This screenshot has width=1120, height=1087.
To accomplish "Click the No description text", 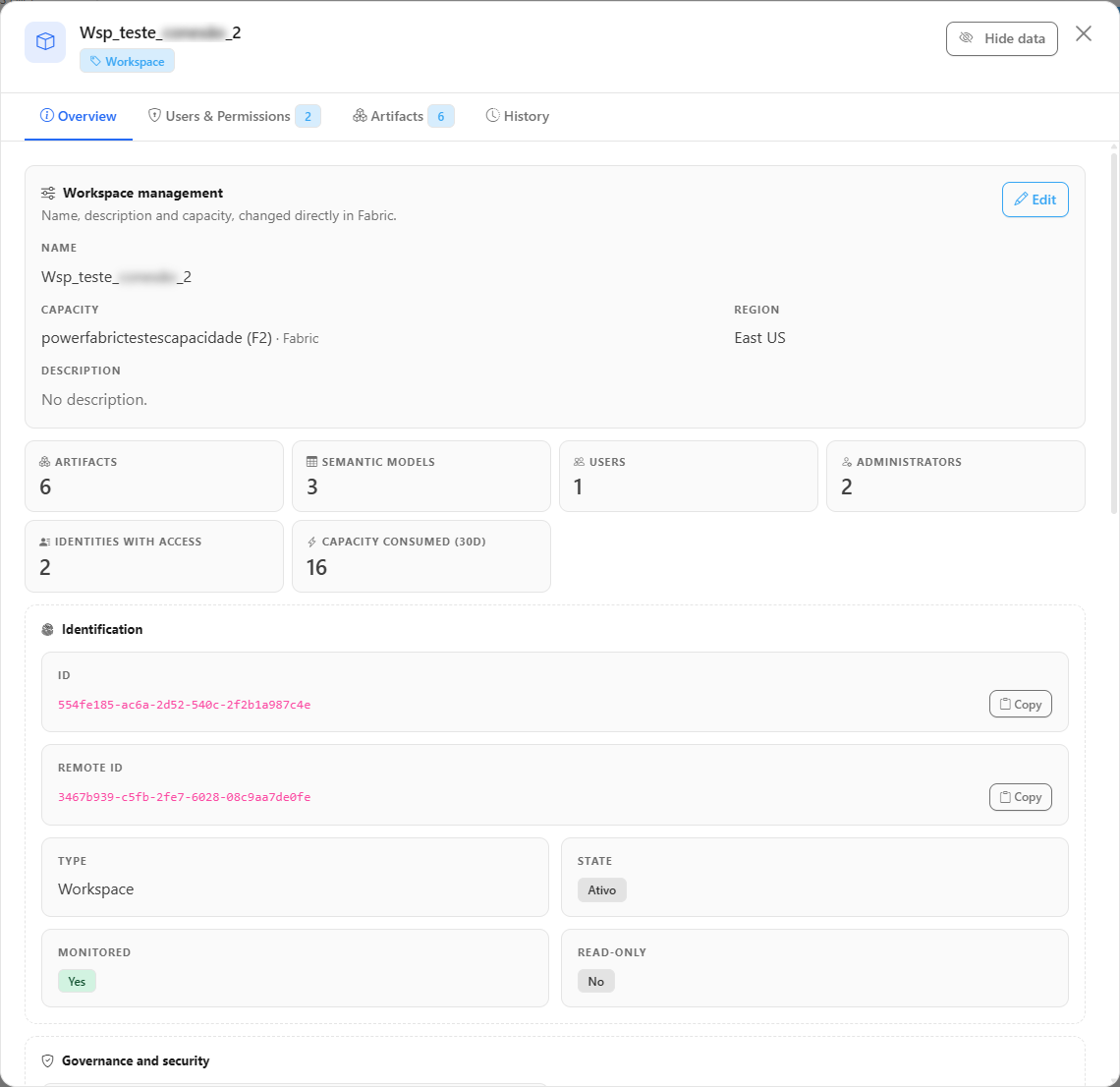I will click(94, 399).
